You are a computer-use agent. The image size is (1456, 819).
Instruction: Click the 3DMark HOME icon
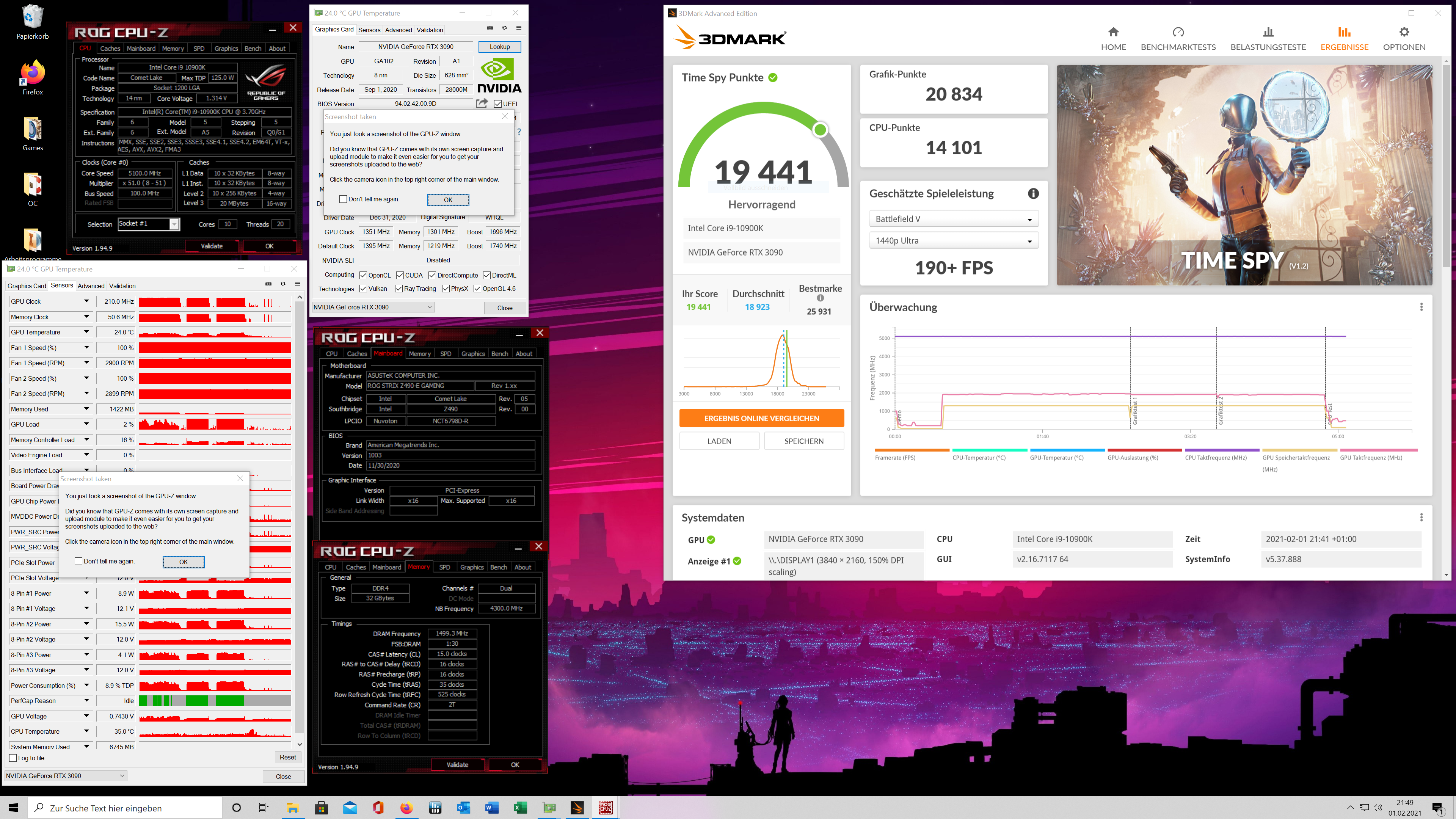click(x=1113, y=31)
